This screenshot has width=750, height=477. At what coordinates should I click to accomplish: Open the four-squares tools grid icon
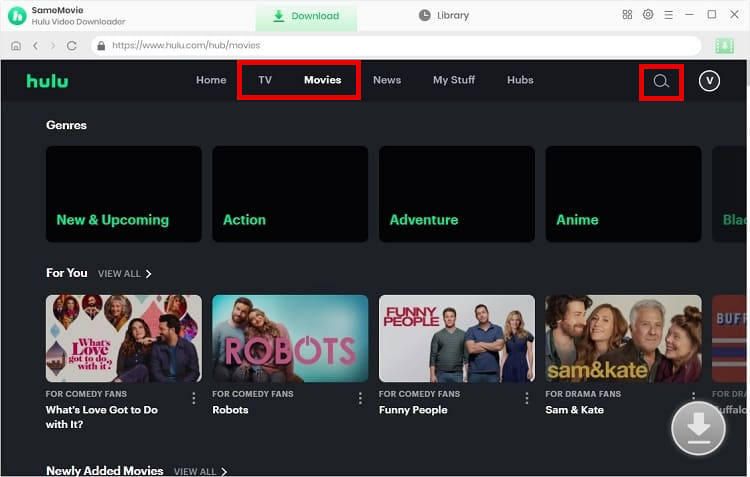point(627,14)
